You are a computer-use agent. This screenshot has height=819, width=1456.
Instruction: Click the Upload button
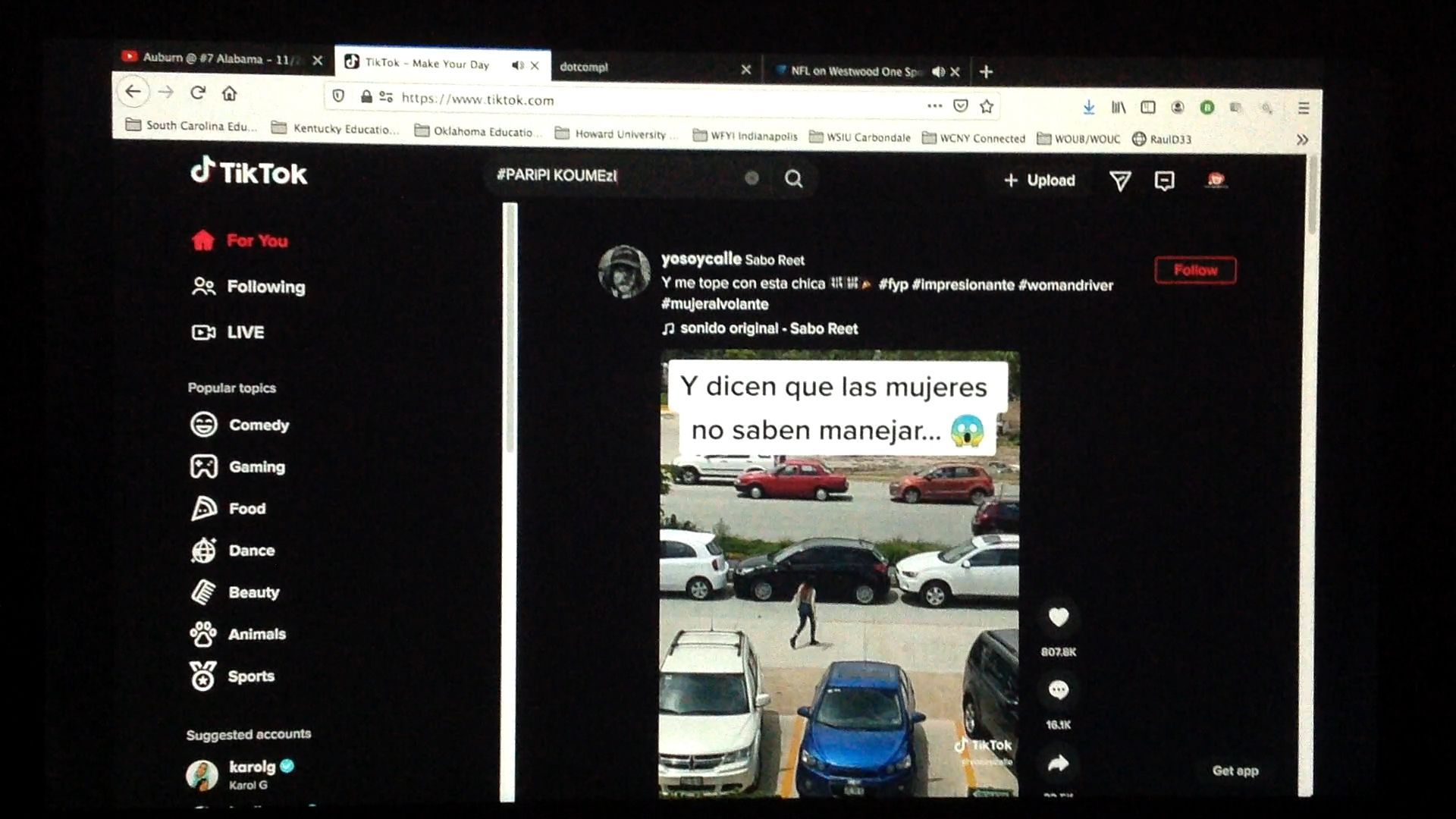(1039, 180)
